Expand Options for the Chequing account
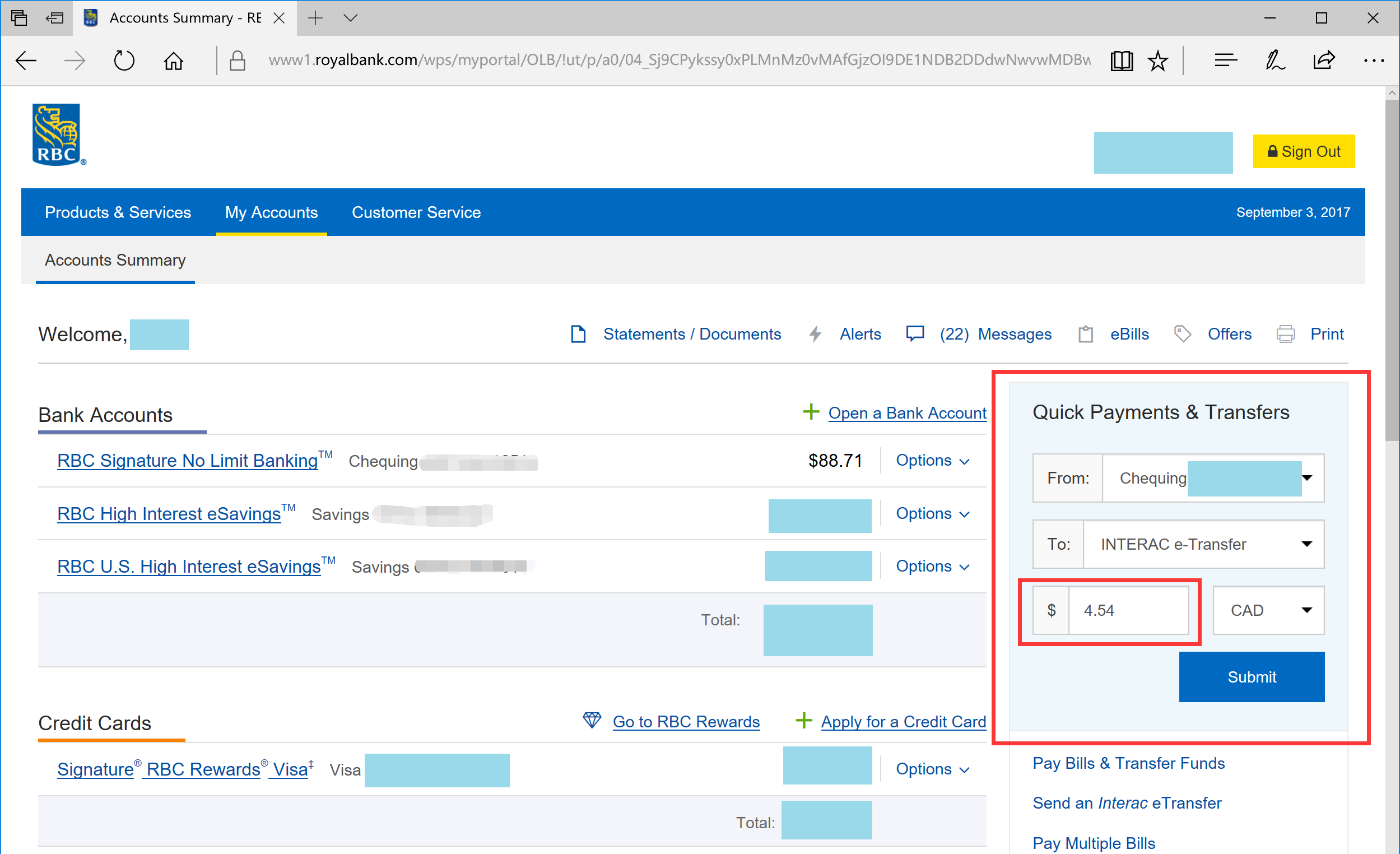This screenshot has width=1400, height=854. [932, 460]
